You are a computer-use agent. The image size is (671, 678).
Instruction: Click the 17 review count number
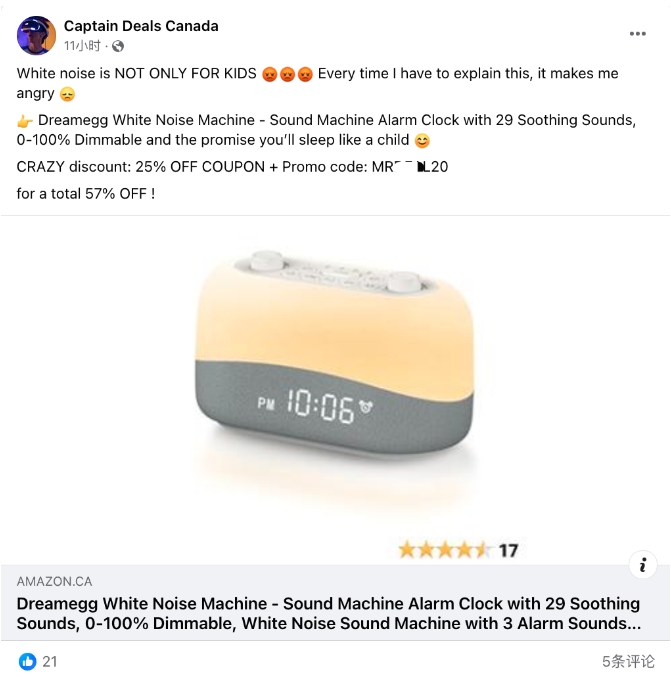tap(508, 551)
